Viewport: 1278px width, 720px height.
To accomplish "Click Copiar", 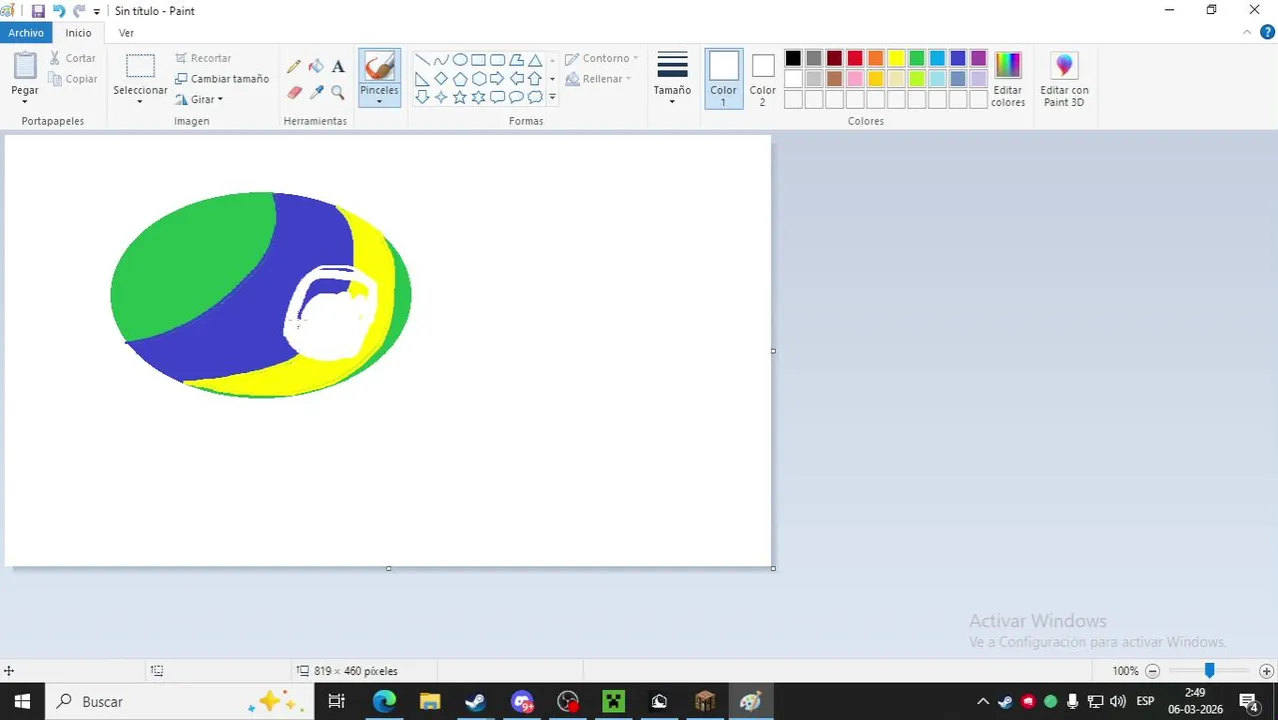I will 73,79.
